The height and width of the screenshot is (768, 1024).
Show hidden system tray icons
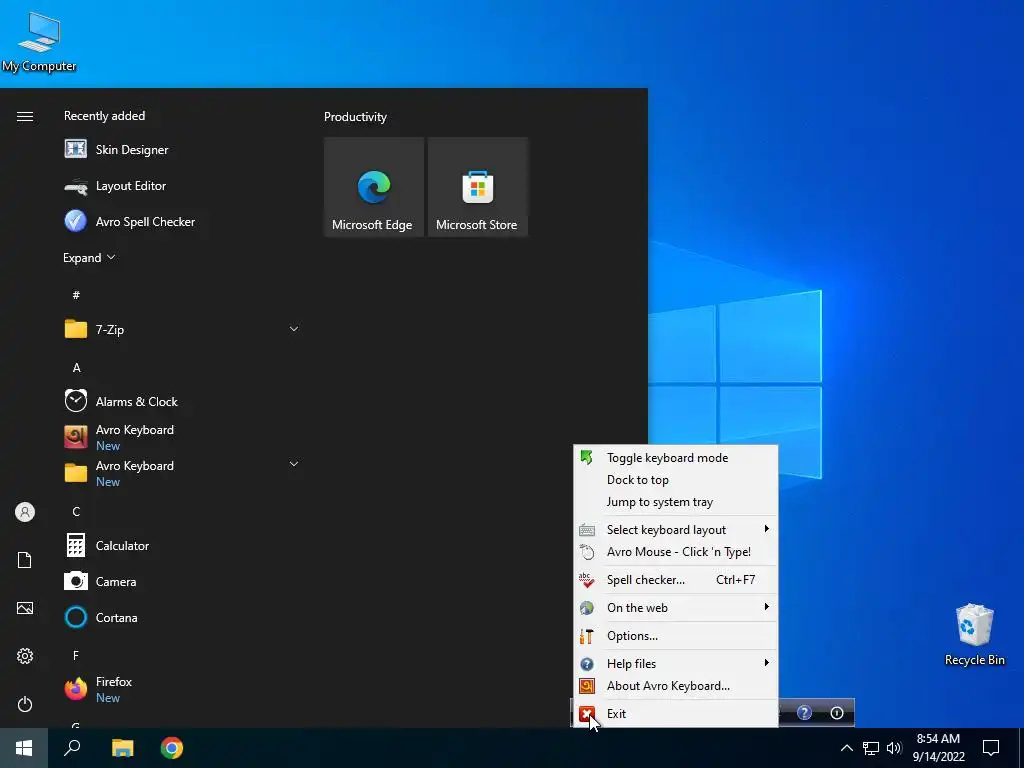click(x=846, y=748)
